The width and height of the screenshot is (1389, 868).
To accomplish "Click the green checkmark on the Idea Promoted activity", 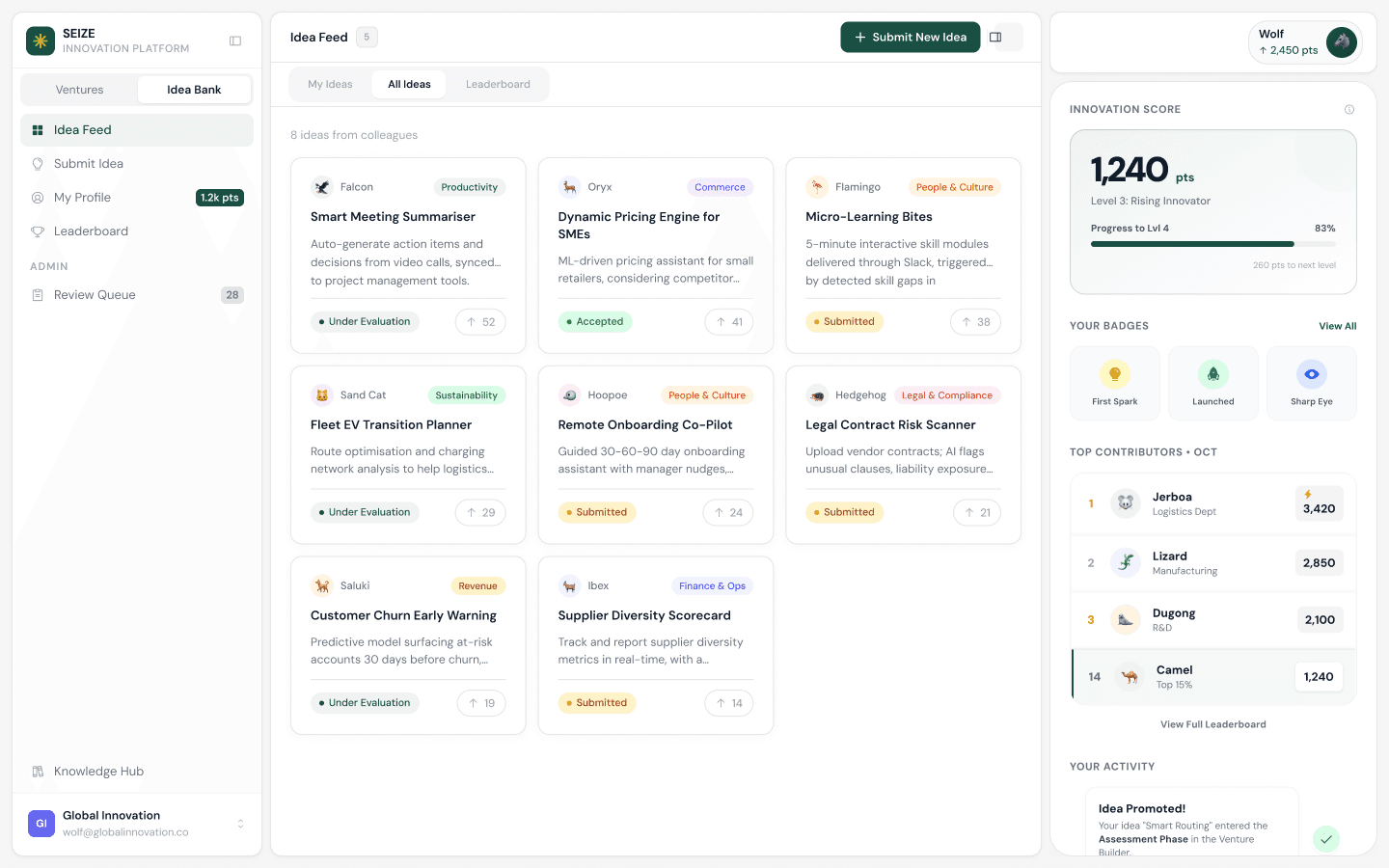I will [x=1326, y=839].
